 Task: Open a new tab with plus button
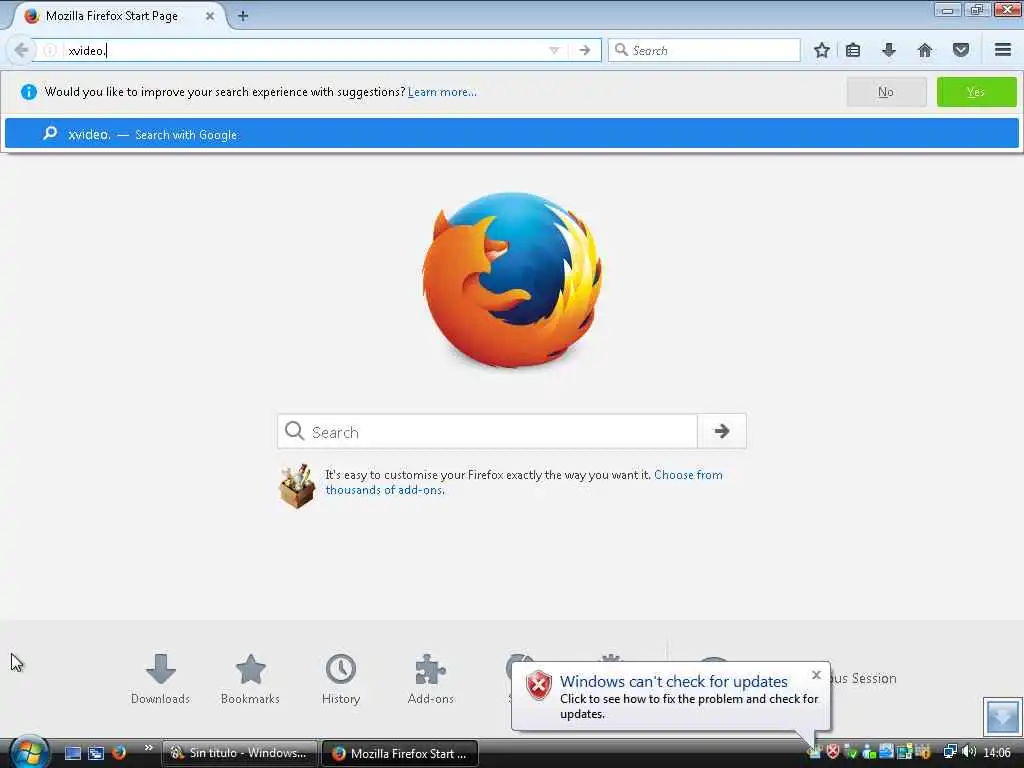point(242,16)
